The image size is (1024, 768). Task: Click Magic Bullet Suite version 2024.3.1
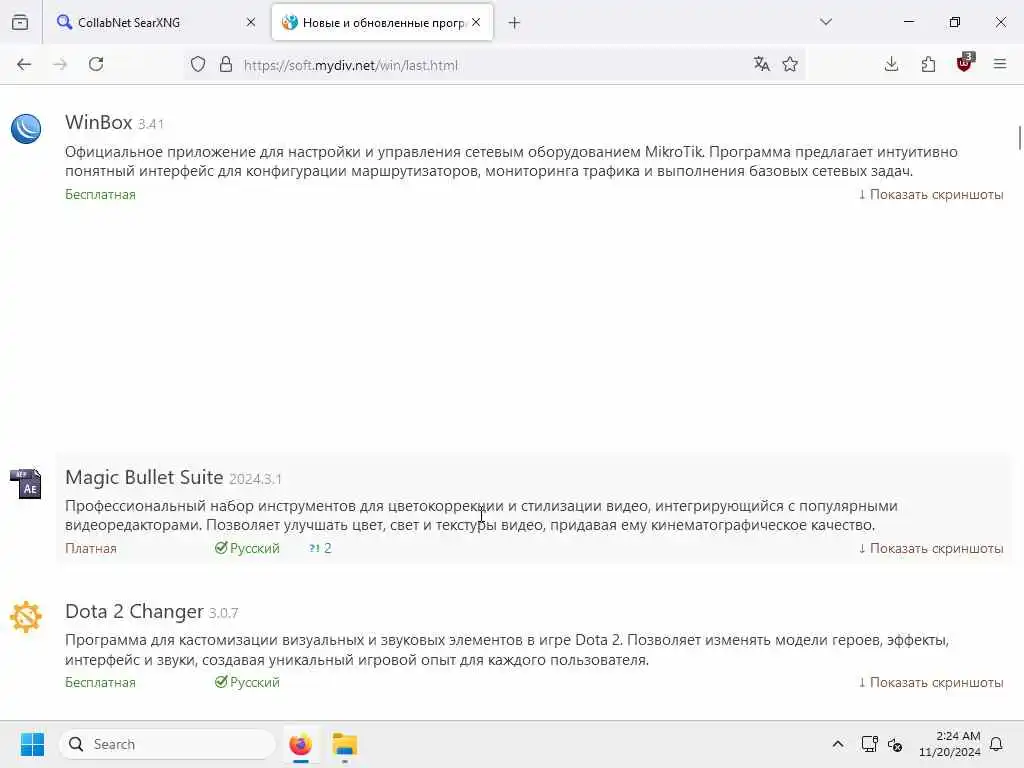pos(255,479)
